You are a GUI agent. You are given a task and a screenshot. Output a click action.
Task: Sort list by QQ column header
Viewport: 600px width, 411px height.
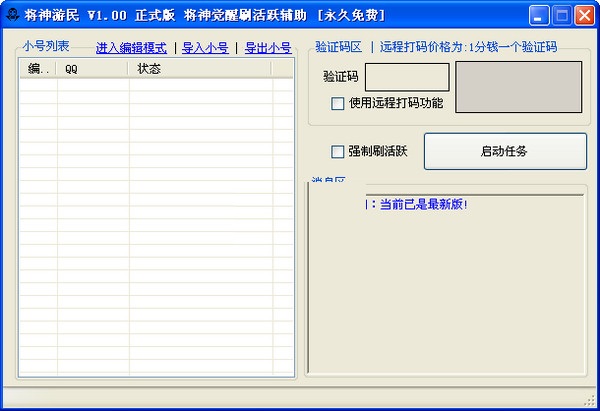pos(93,69)
